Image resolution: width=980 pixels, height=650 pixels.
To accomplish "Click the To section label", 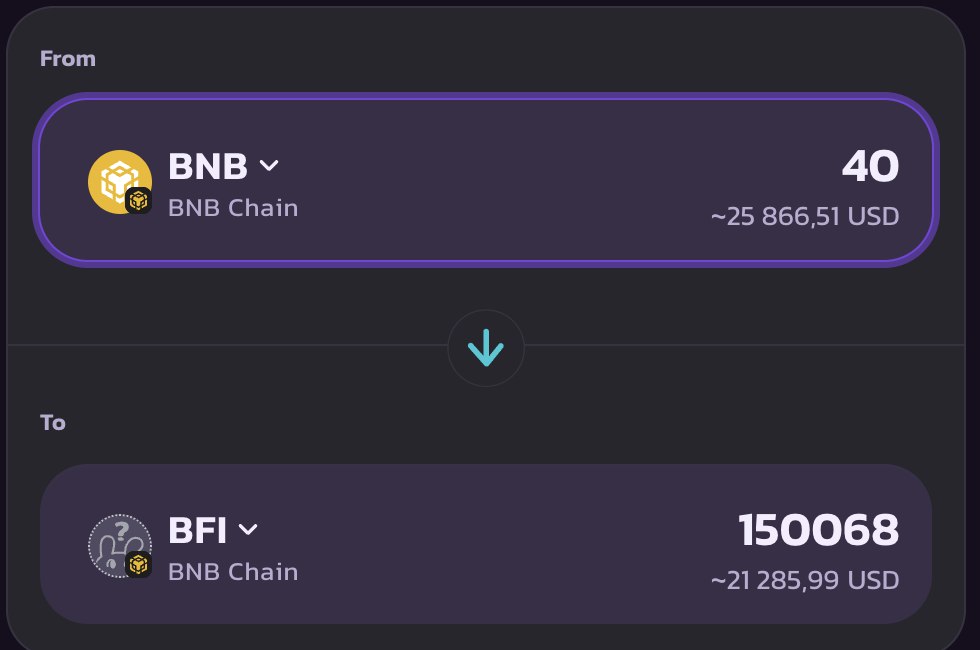I will [52, 423].
